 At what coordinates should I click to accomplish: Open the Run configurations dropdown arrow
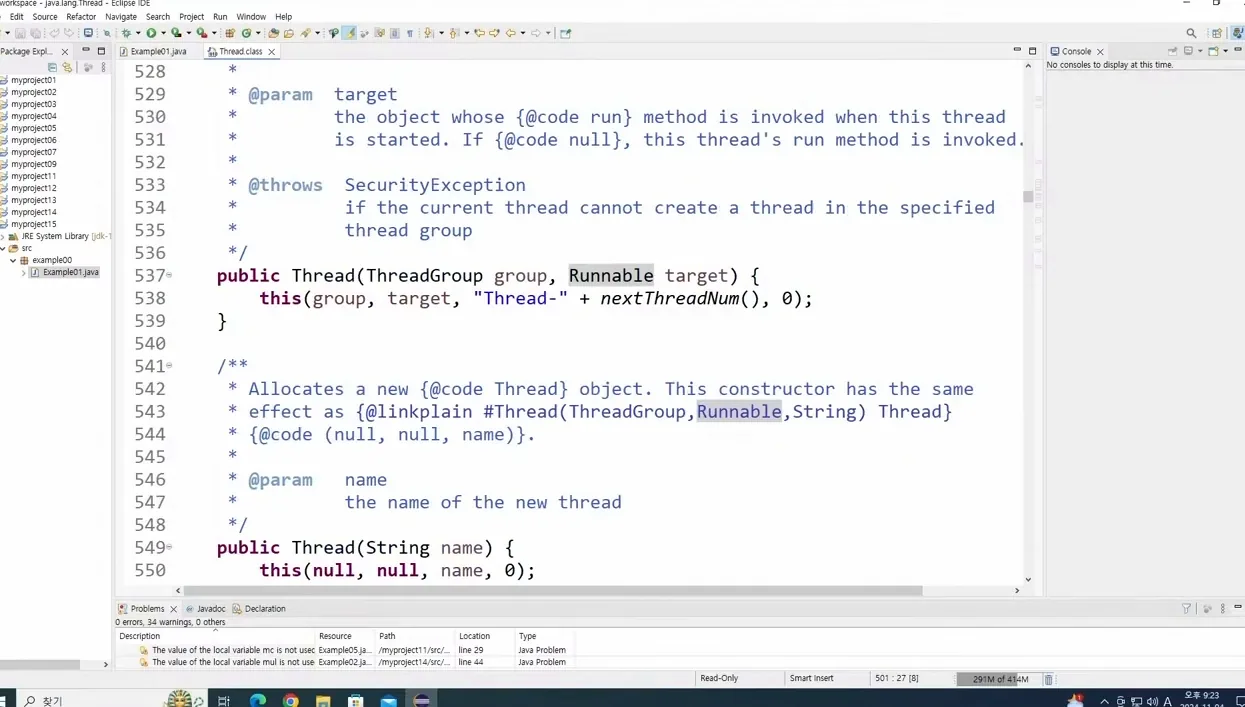[x=164, y=33]
